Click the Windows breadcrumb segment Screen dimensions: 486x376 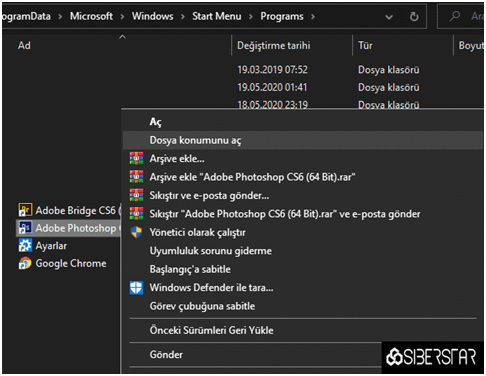pos(153,16)
